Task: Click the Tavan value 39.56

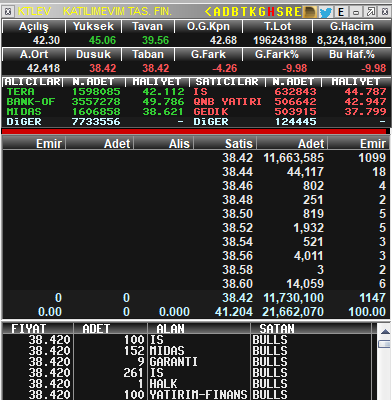Action: tap(155, 40)
